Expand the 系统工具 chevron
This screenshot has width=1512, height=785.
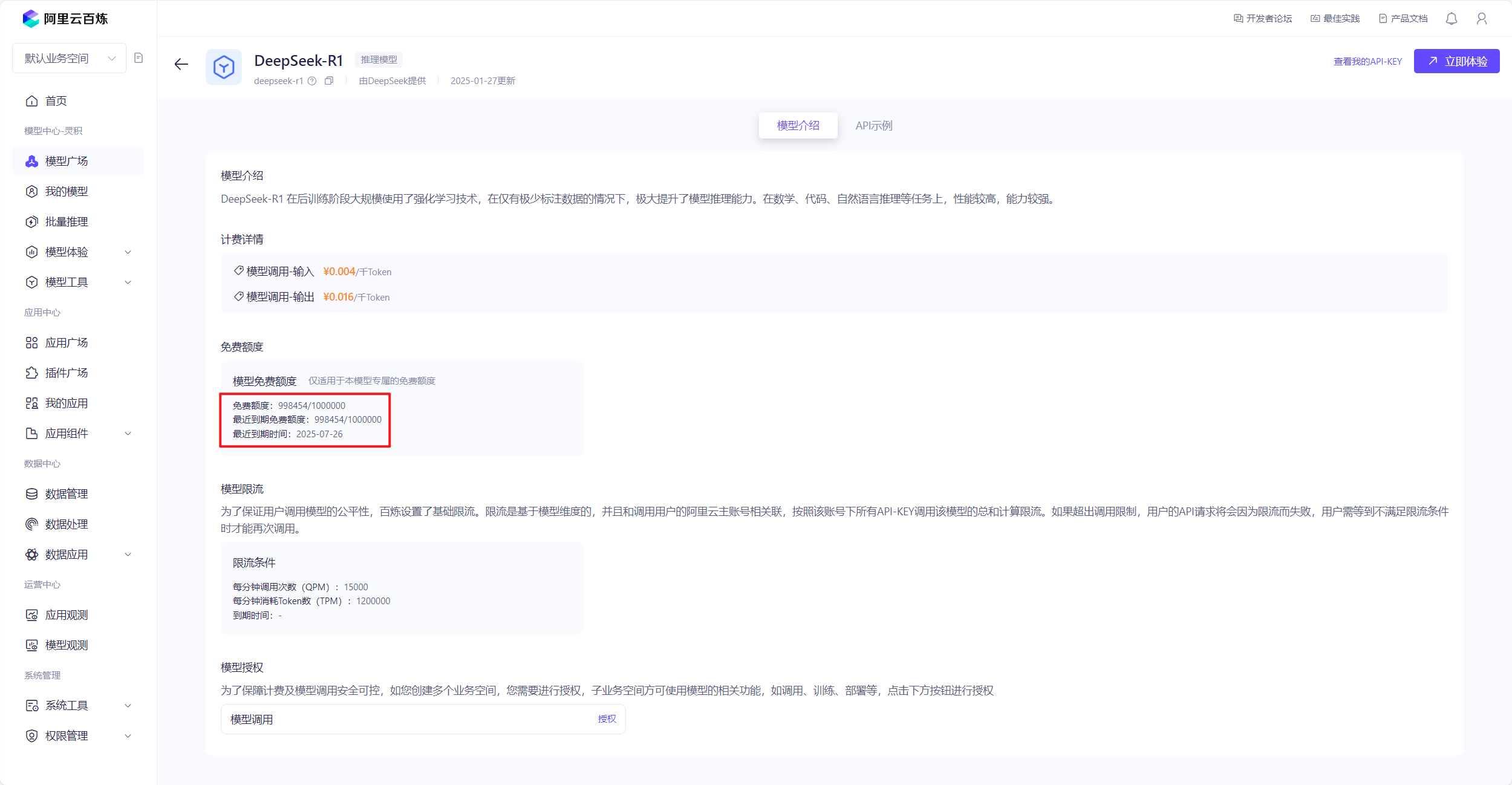point(128,706)
